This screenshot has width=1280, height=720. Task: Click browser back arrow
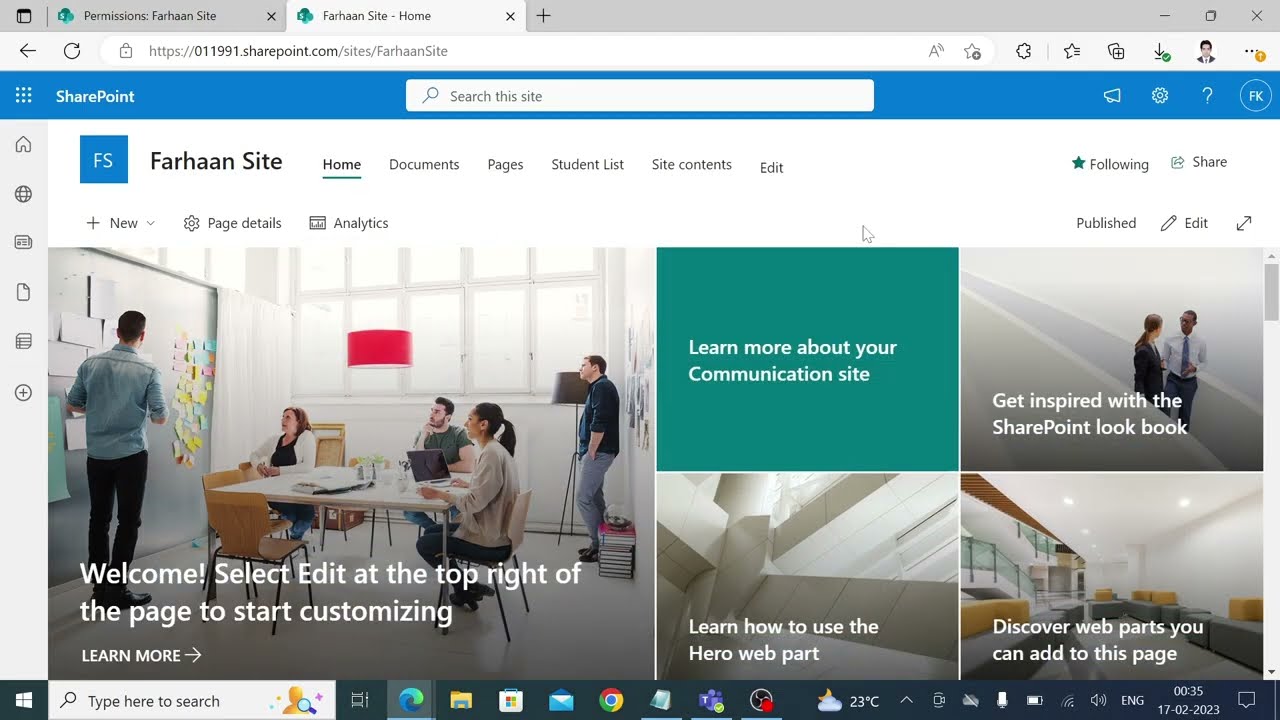(x=28, y=51)
